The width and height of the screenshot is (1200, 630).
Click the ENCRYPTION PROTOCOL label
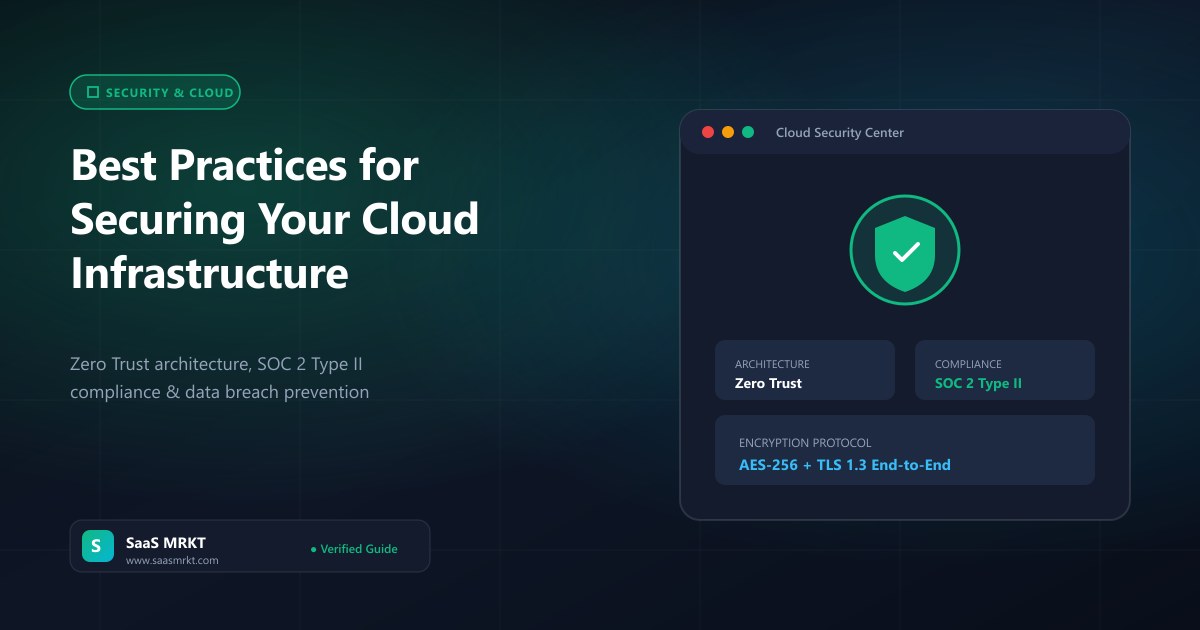[x=805, y=443]
